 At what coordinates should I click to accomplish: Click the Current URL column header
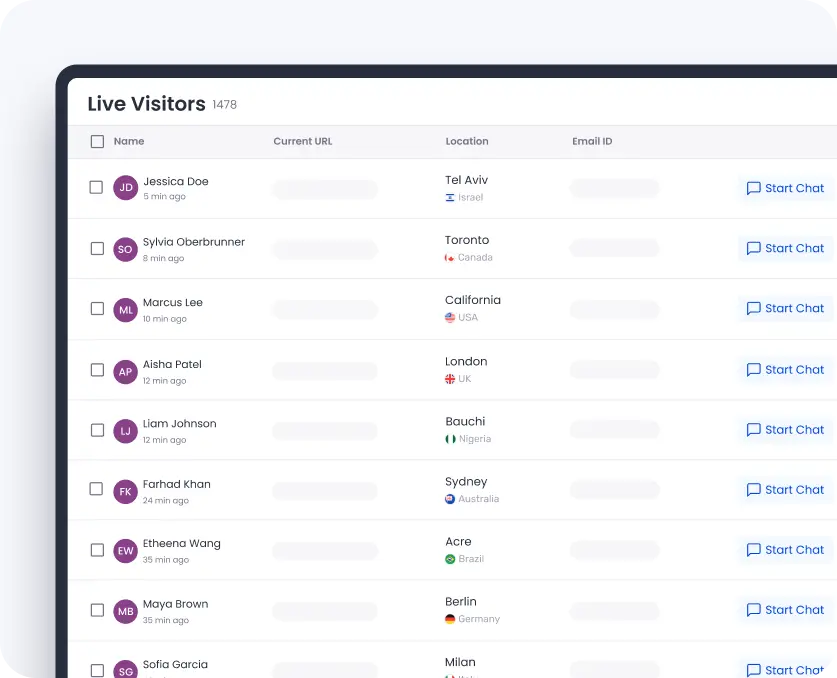303,141
